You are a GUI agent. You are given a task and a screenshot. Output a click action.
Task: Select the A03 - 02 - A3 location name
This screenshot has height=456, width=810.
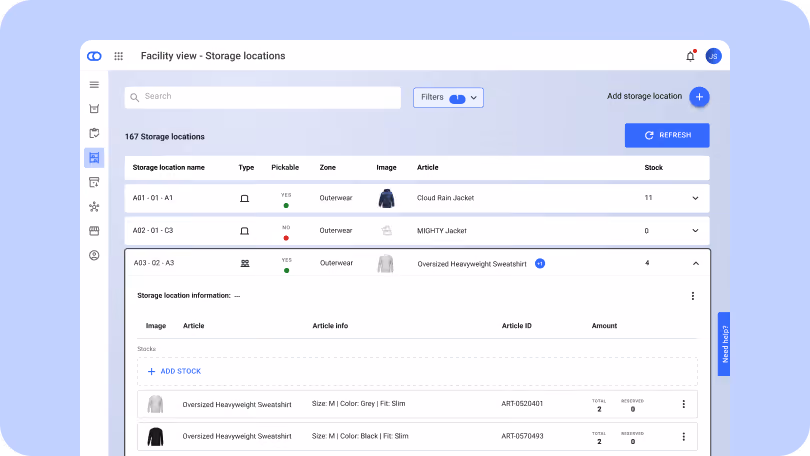pos(154,263)
